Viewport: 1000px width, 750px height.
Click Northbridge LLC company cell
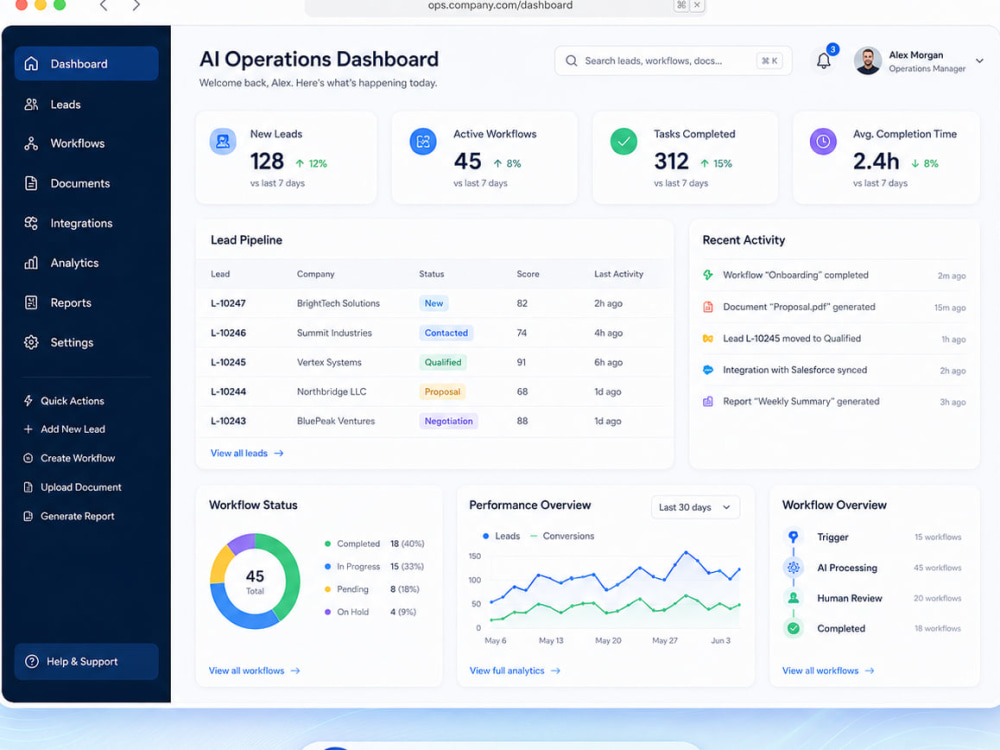coord(331,392)
